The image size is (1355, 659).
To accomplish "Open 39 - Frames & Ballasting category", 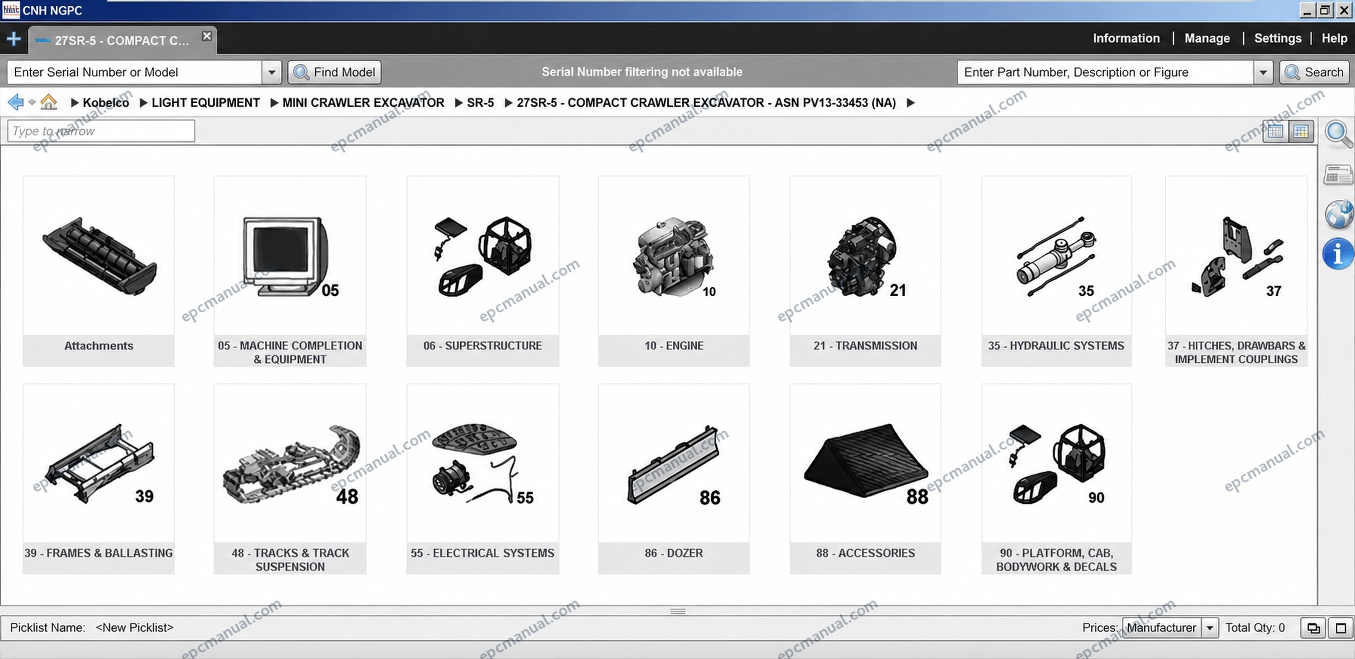I will pos(99,478).
